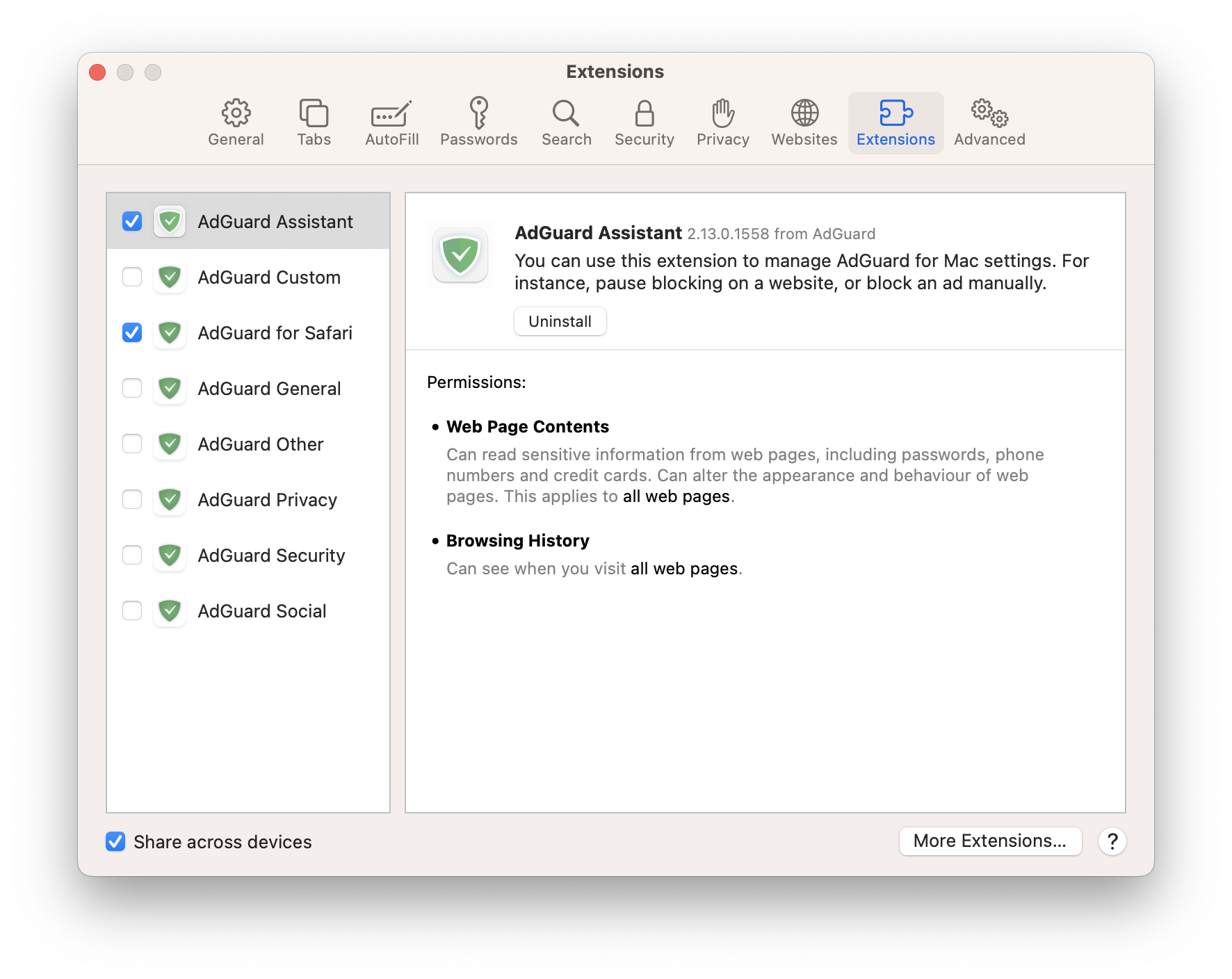Open the Security padlock icon
This screenshot has height=979, width=1232.
coord(645,113)
